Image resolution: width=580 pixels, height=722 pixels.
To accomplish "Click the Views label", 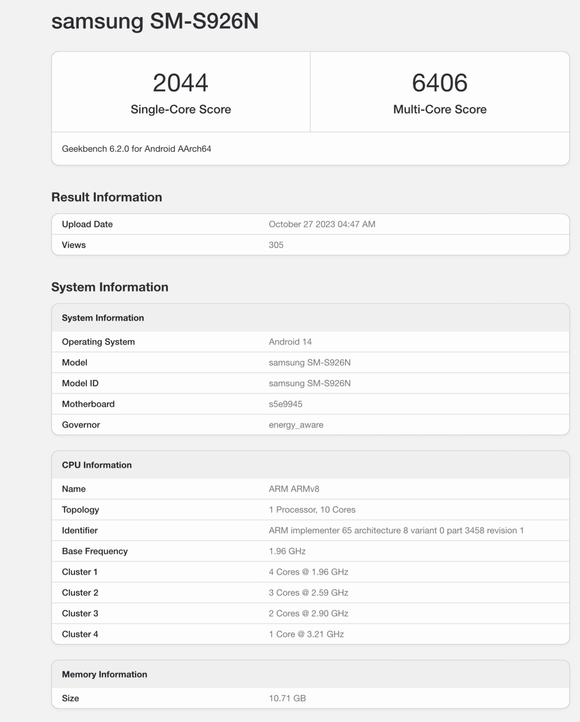I will 74,245.
